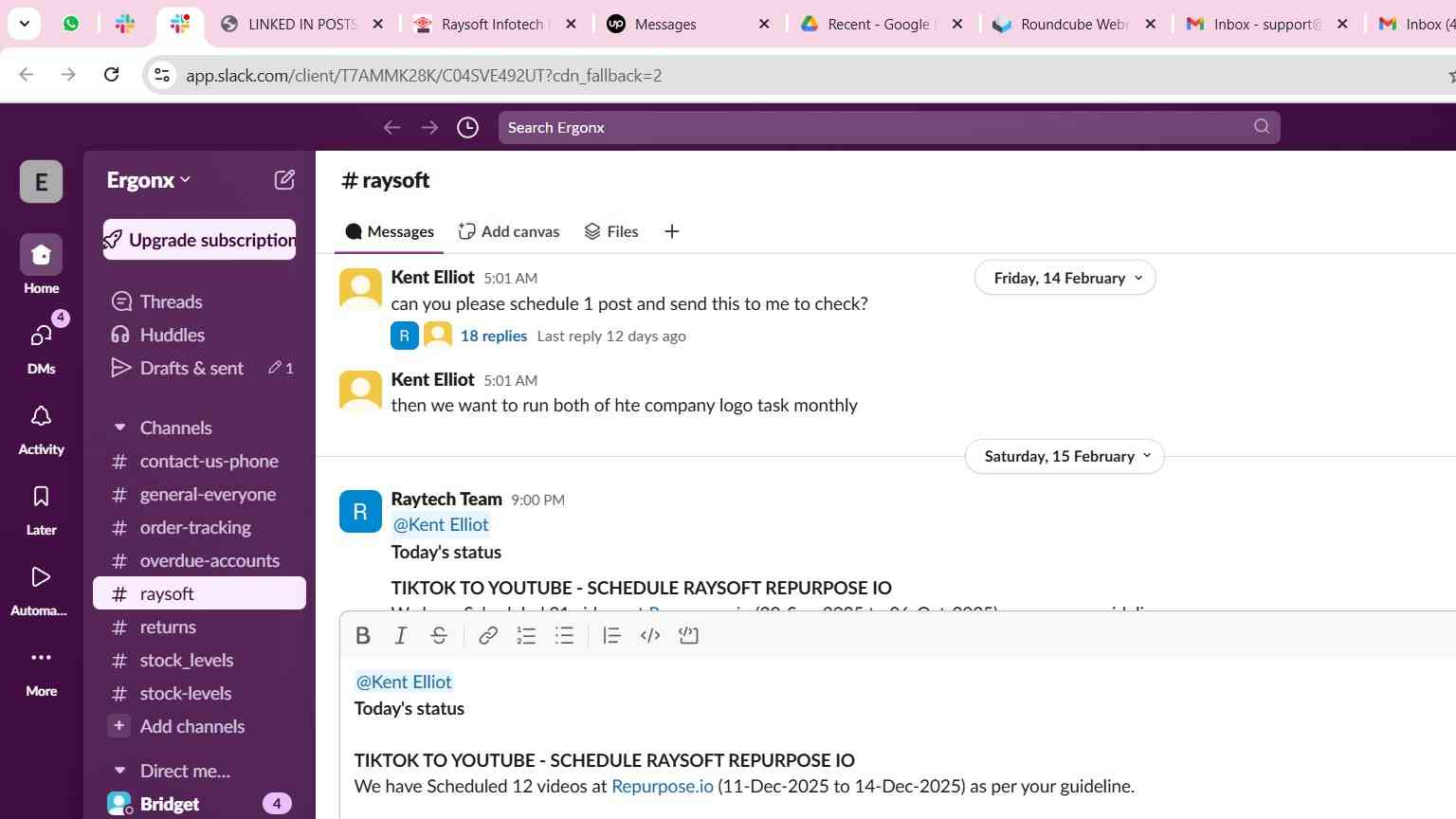
Task: Toggle blockquote formatting in composer
Action: coord(611,636)
